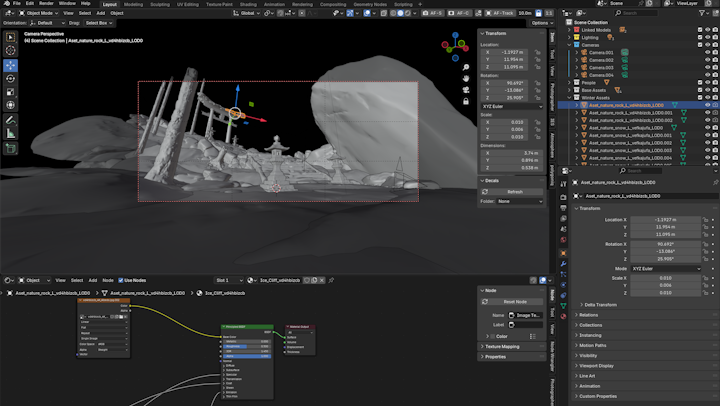Open the World properties tab icon
720x406 pixels.
[x=563, y=239]
